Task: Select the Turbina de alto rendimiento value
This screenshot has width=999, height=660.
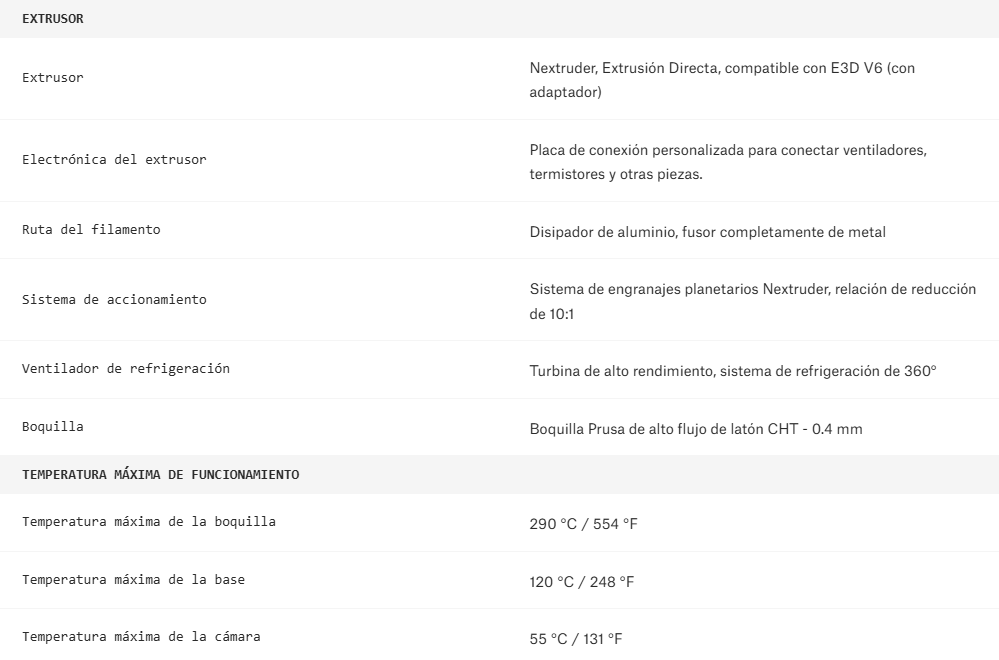Action: point(732,370)
